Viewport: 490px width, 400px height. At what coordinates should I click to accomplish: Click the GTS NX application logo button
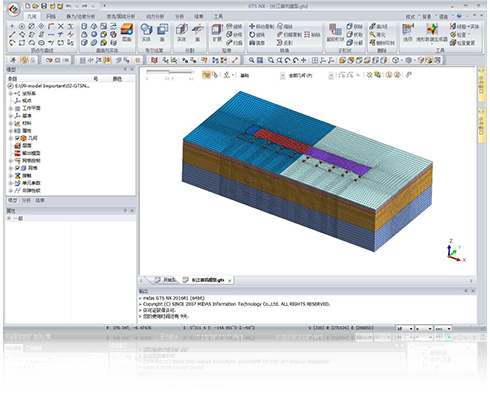click(x=14, y=10)
